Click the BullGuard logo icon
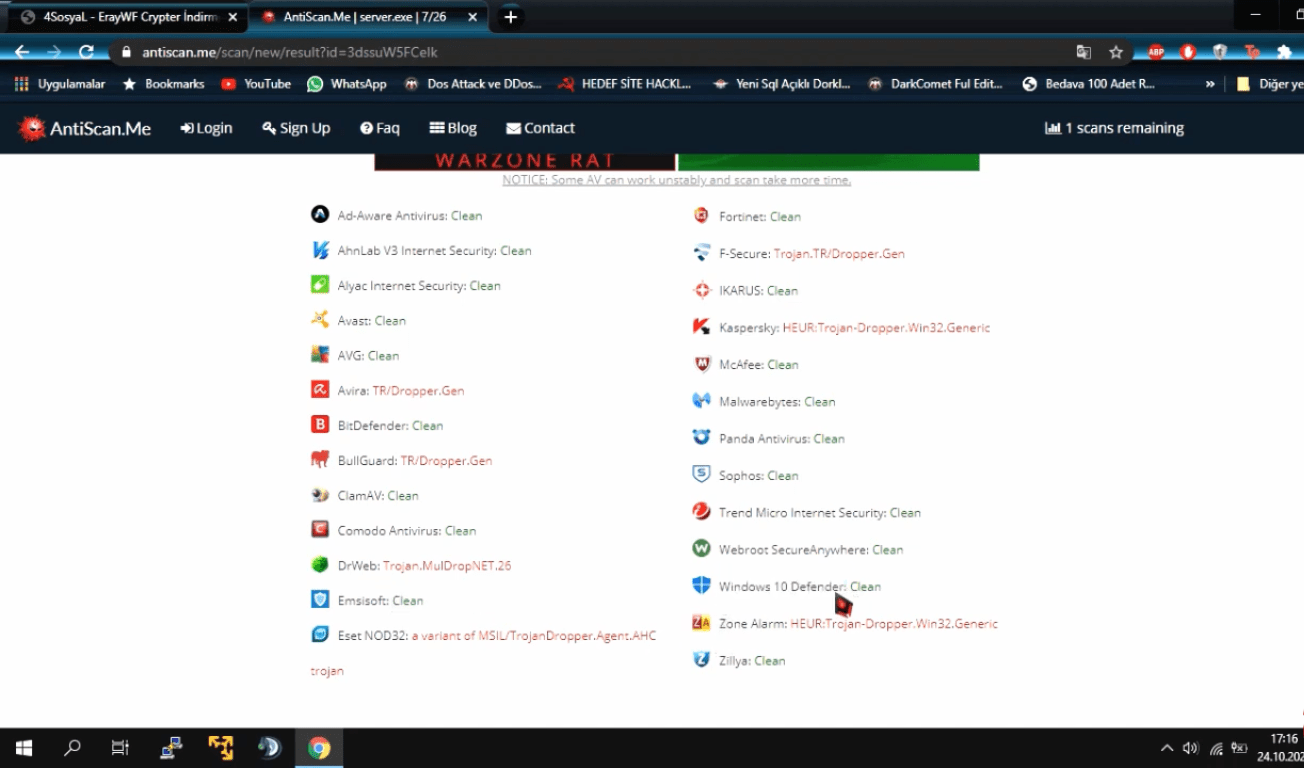1304x768 pixels. tap(320, 460)
